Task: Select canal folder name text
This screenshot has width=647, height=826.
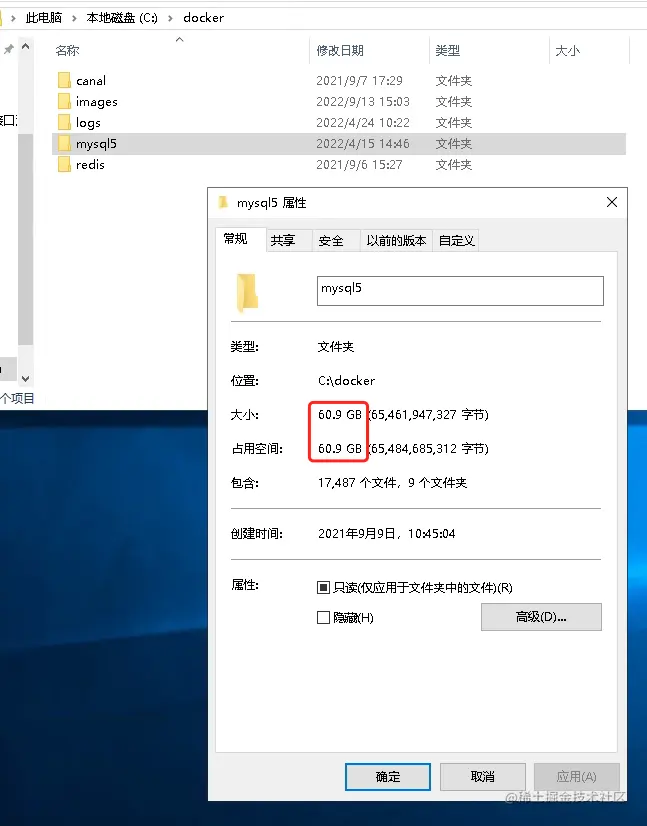Action: [x=91, y=81]
